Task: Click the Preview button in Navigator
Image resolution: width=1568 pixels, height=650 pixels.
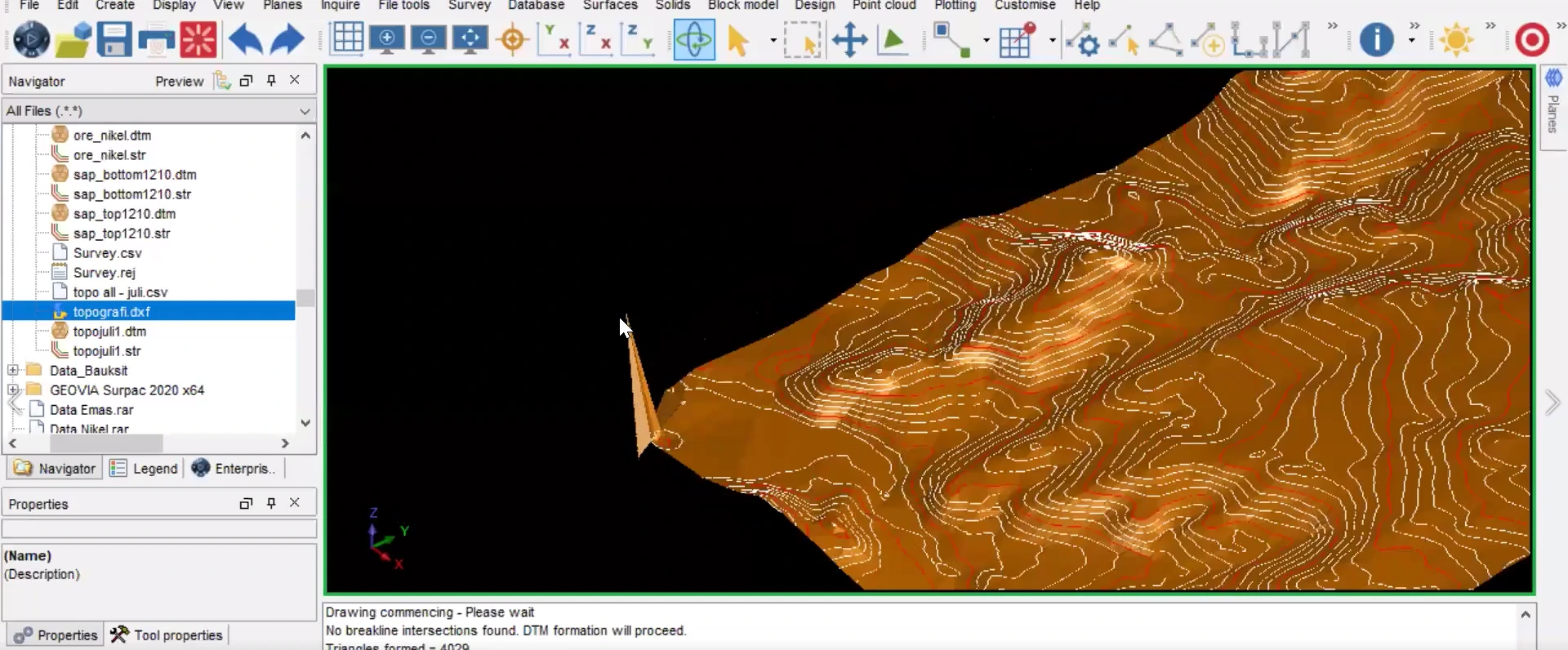Action: (179, 81)
